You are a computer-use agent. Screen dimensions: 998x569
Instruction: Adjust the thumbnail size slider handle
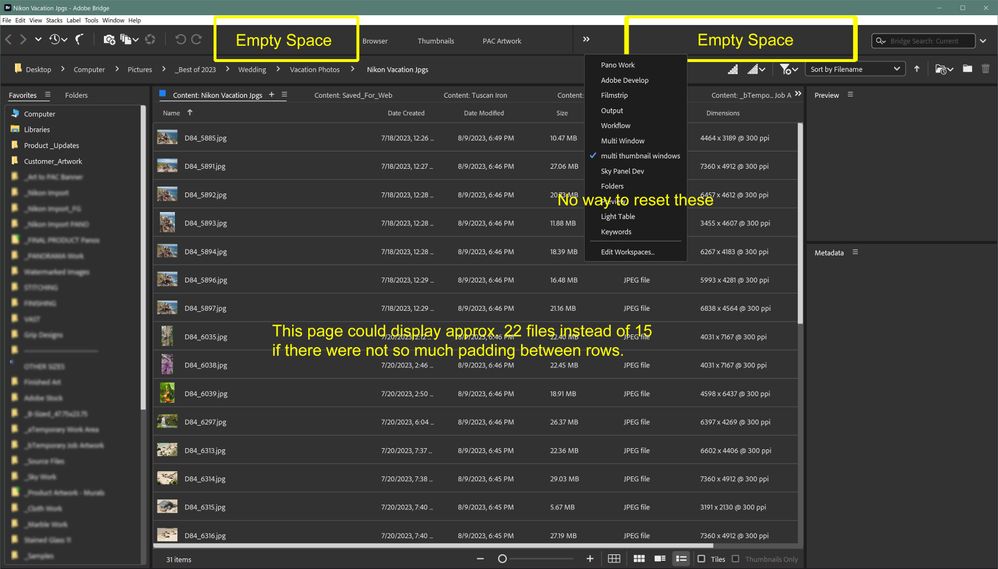pos(502,559)
